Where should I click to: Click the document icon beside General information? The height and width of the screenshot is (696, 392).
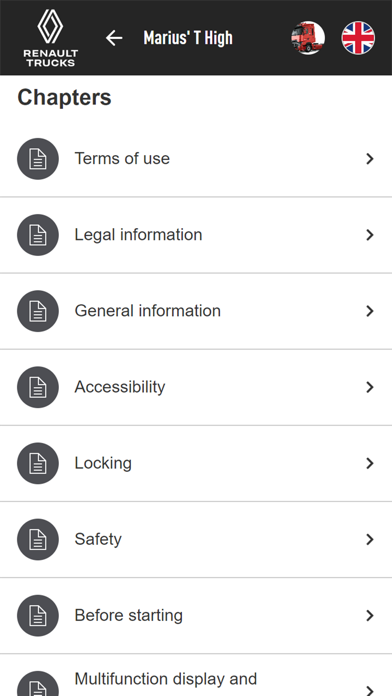[x=38, y=311]
